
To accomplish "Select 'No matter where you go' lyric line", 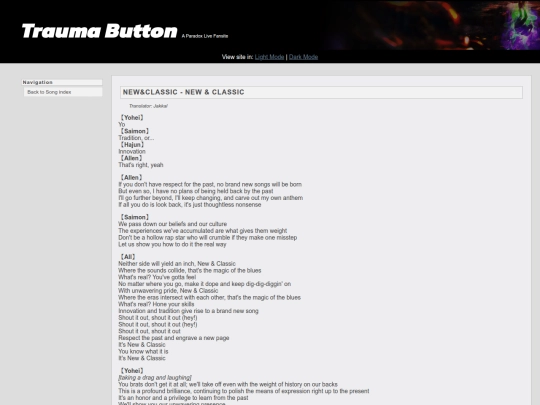I will point(205,284).
